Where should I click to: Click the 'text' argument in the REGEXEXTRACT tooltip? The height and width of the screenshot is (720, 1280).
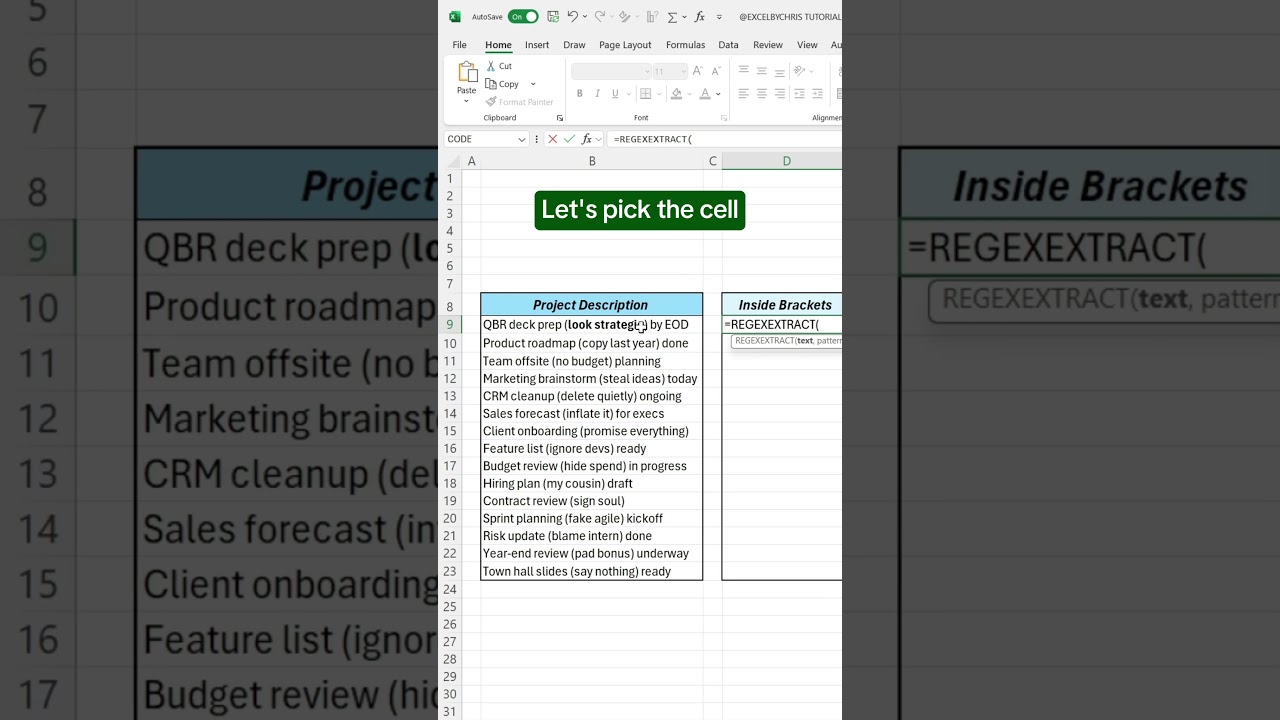(x=805, y=341)
